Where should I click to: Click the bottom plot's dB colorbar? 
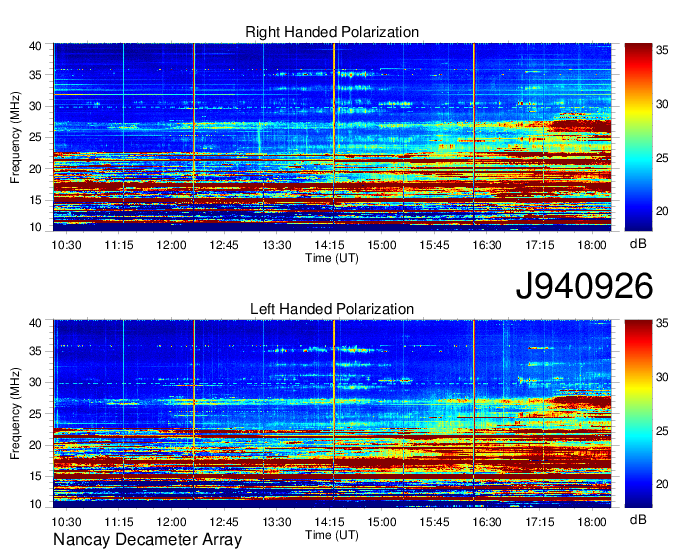click(638, 414)
